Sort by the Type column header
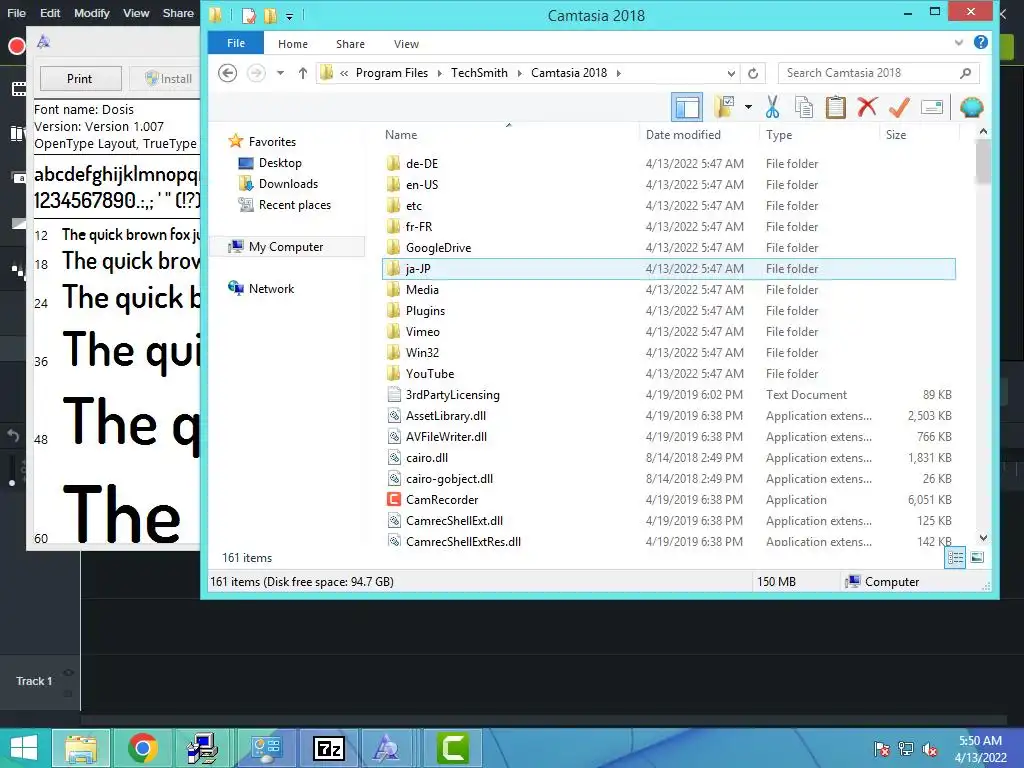The height and width of the screenshot is (768, 1024). point(779,135)
